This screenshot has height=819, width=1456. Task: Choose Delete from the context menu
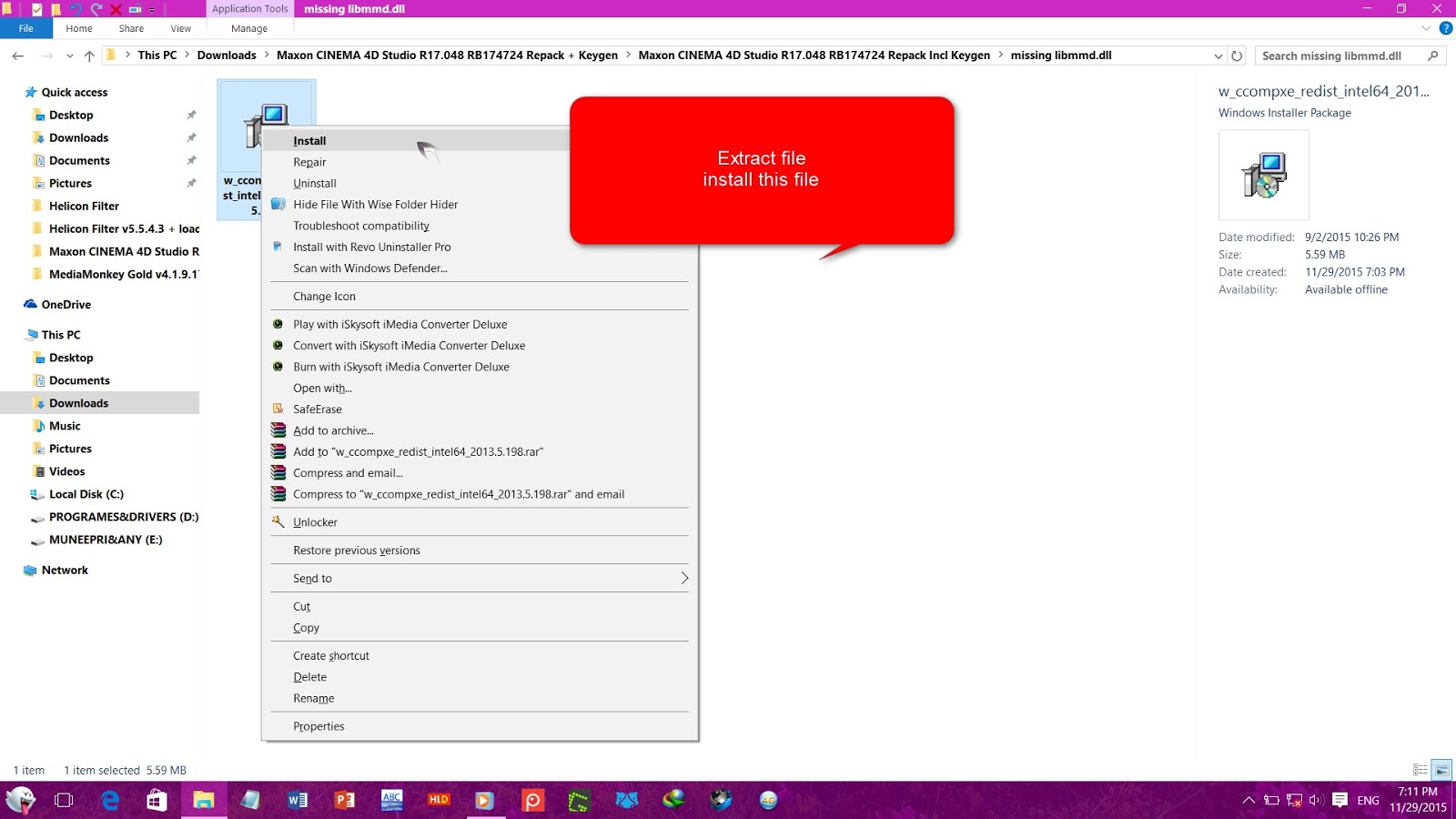click(x=480, y=677)
